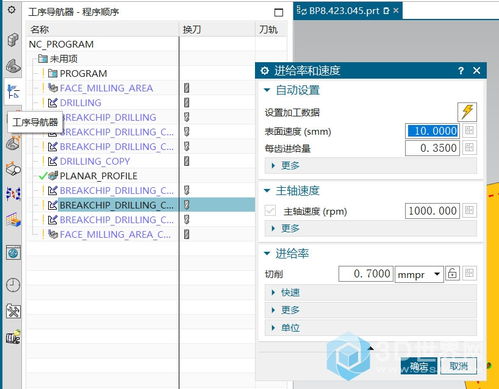Click the 切削 feed value field
Image resolution: width=499 pixels, height=389 pixels.
[366, 274]
